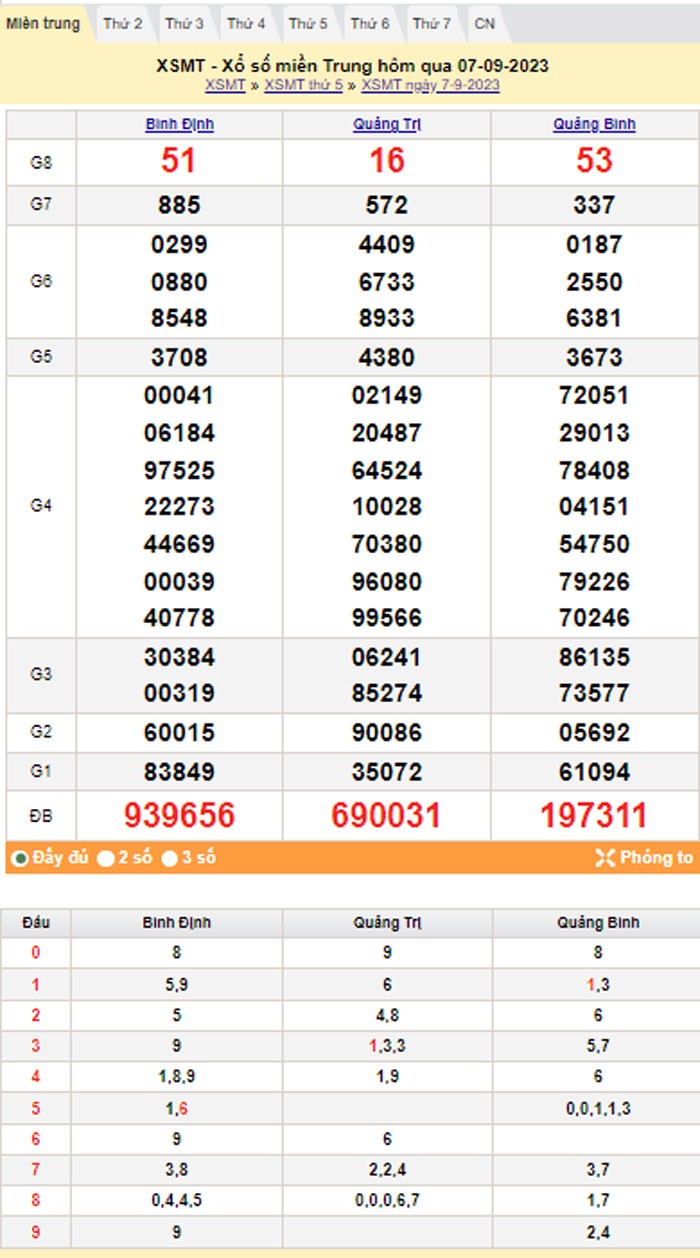
Task: Open the Thứ 4 tab
Action: tap(246, 23)
